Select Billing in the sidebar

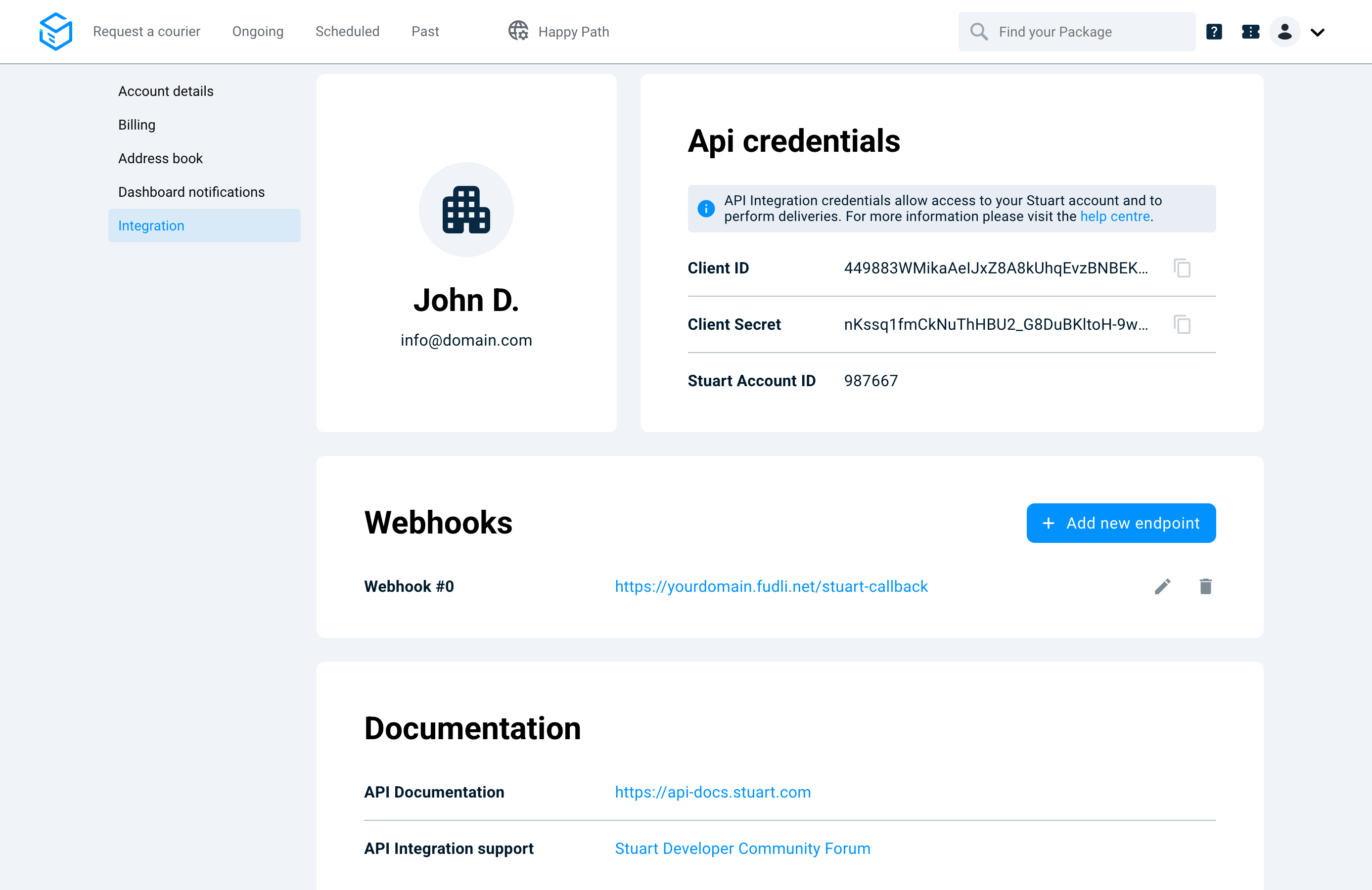[x=137, y=125]
